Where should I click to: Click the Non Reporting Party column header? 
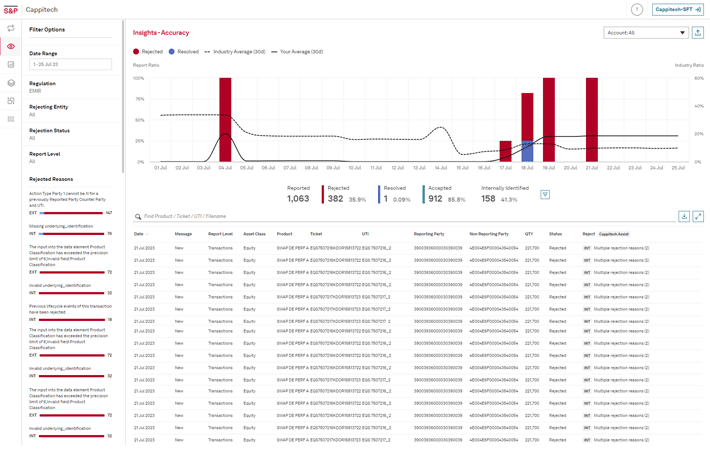pyautogui.click(x=489, y=234)
